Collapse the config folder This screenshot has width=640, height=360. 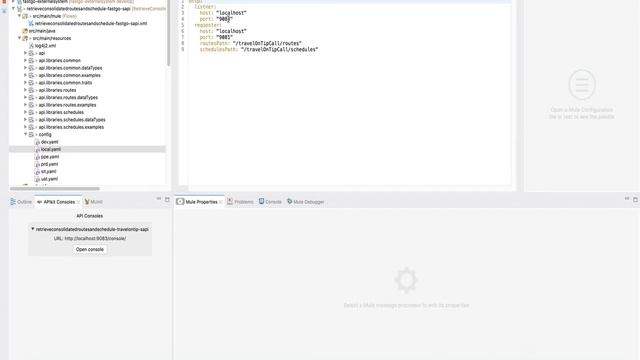click(x=25, y=134)
